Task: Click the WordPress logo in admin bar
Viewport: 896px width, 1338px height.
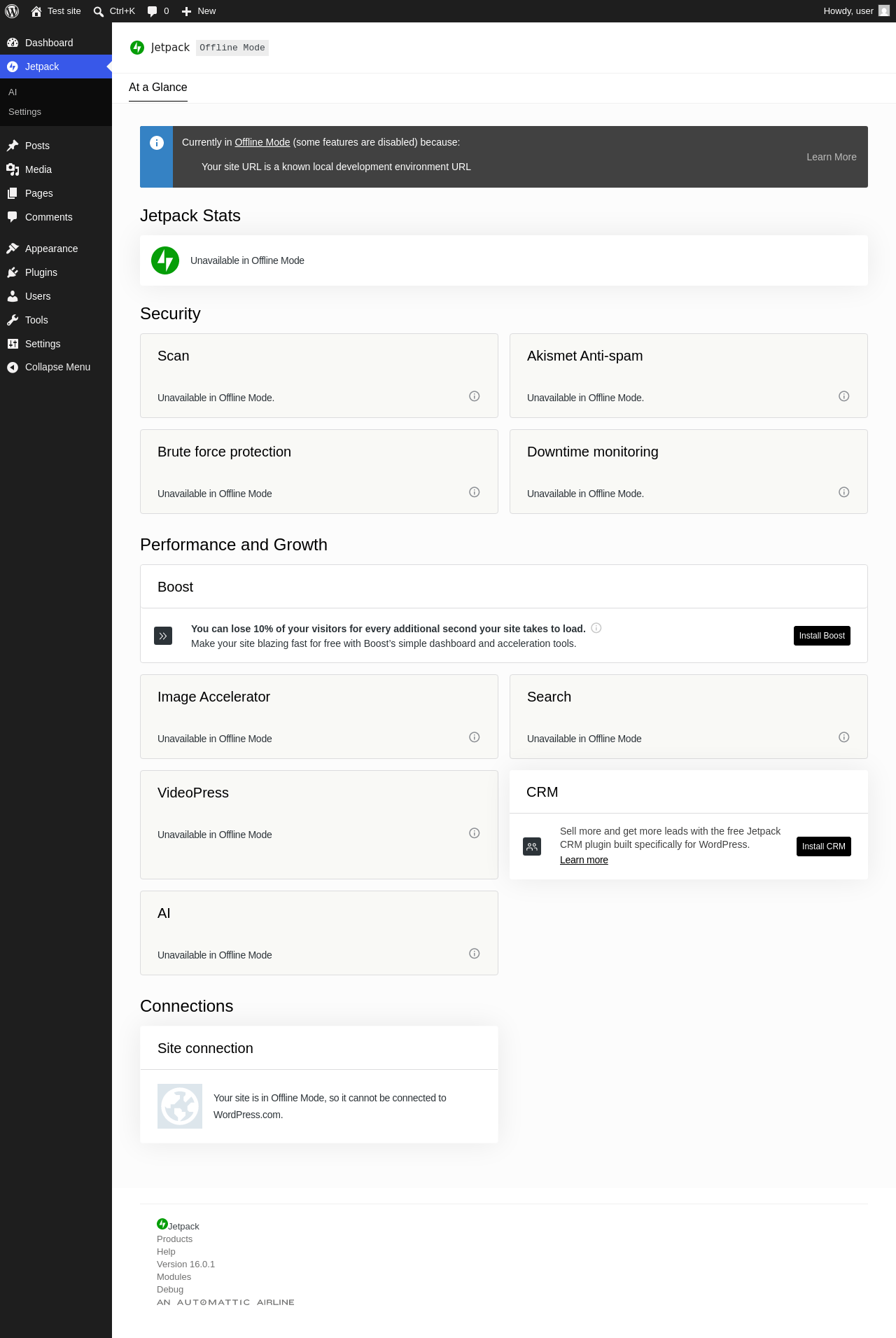Action: (12, 11)
